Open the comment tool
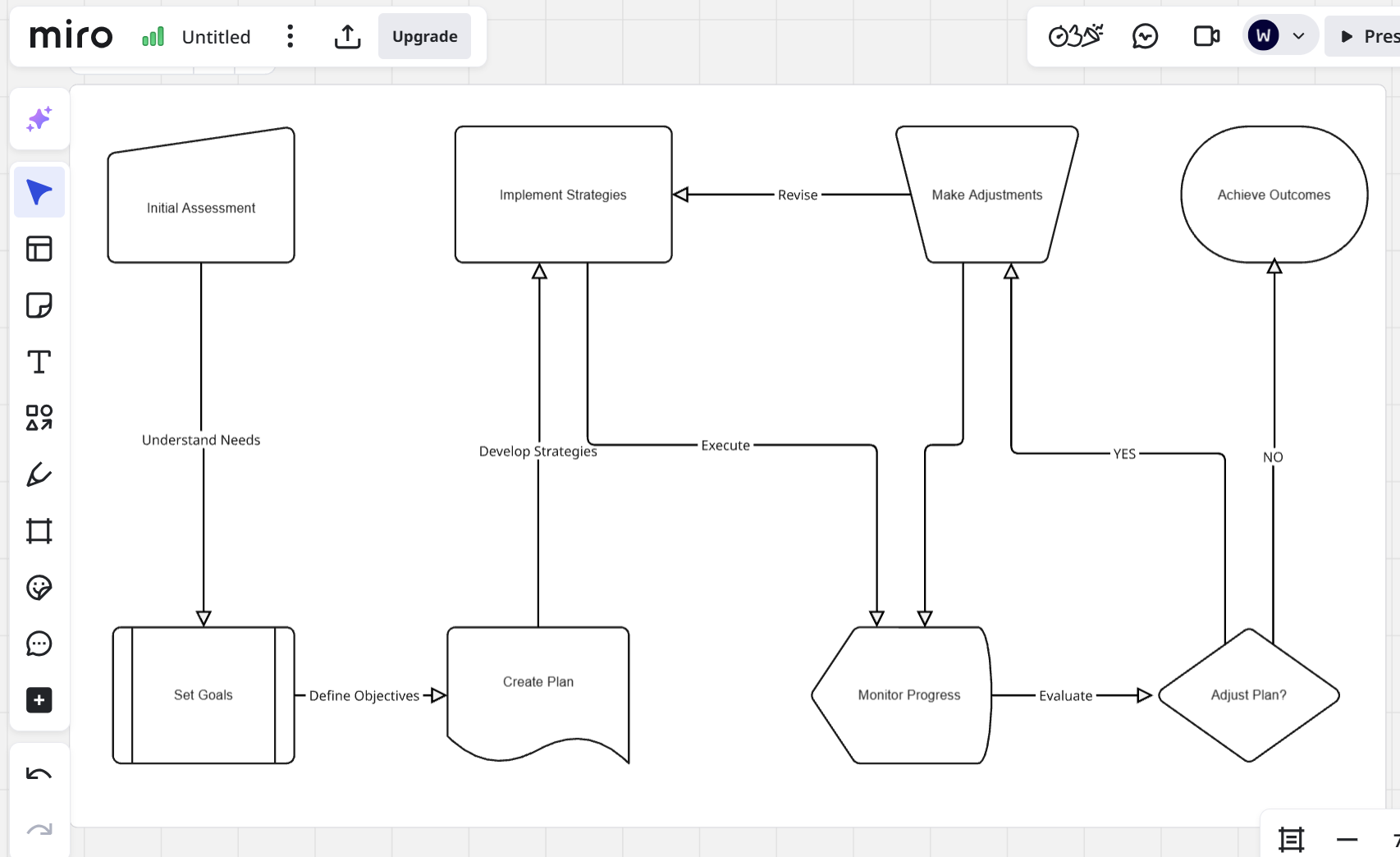The height and width of the screenshot is (857, 1400). 39,644
